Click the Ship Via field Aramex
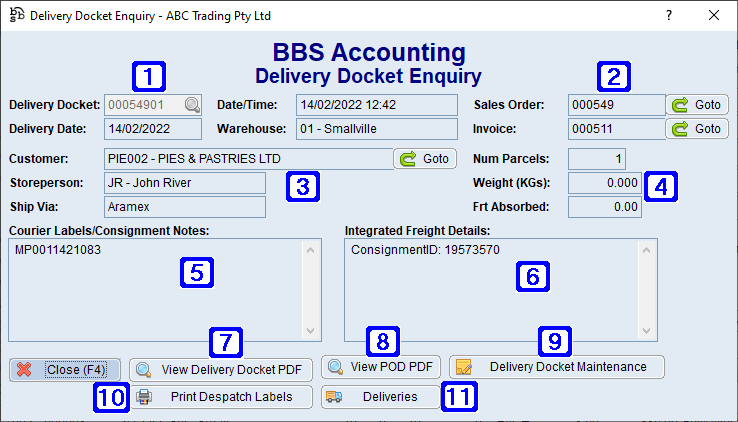Image resolution: width=738 pixels, height=422 pixels. [x=185, y=207]
